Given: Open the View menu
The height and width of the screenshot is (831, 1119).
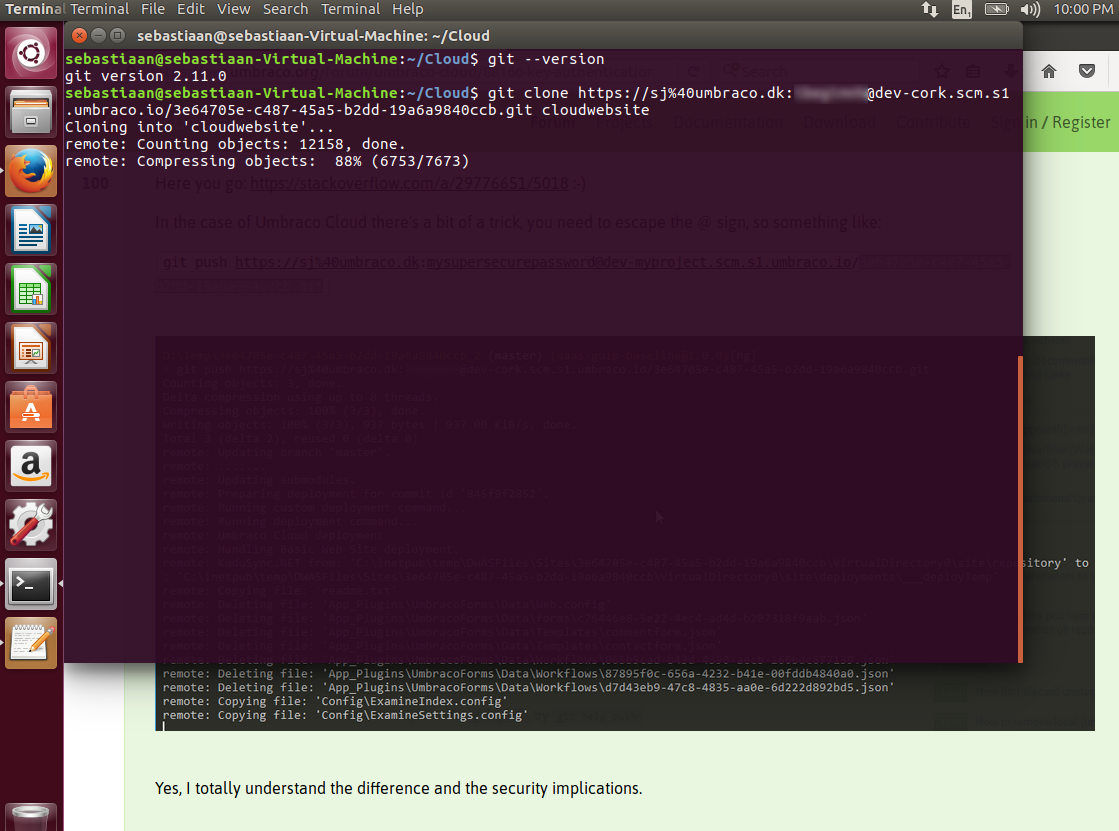Looking at the screenshot, I should [x=233, y=9].
